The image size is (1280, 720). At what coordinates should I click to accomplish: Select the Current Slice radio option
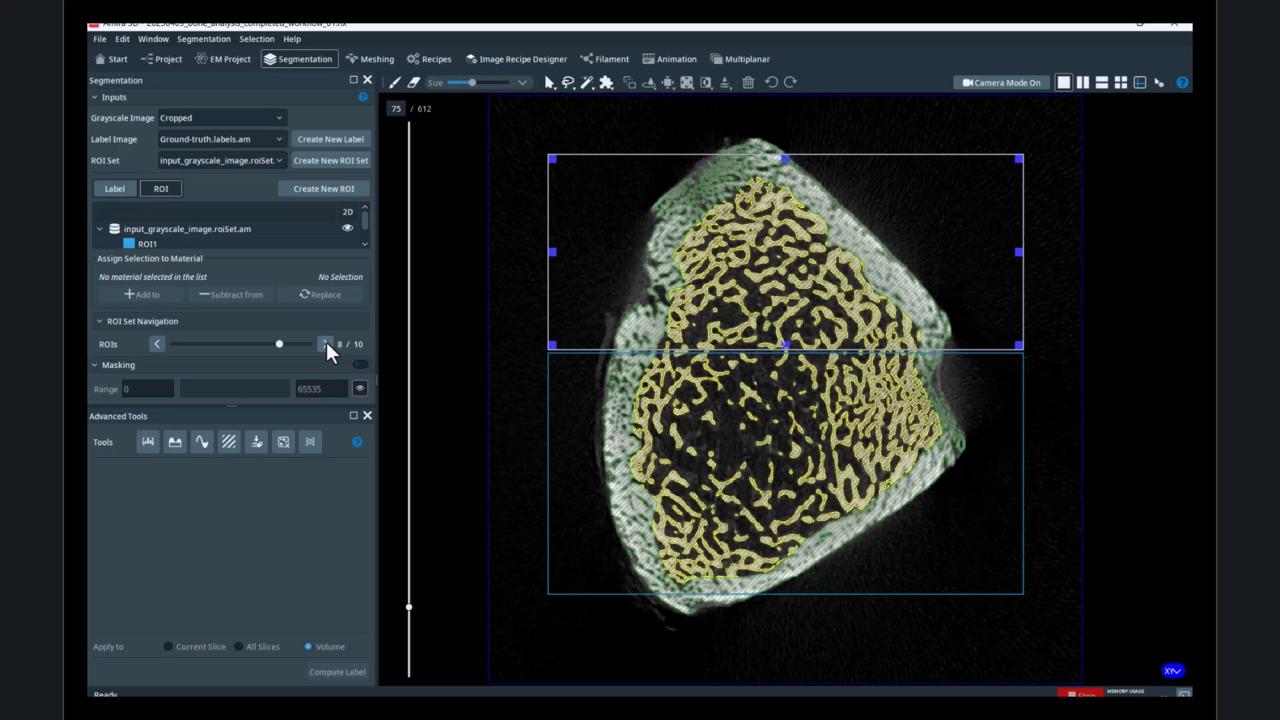pyautogui.click(x=168, y=647)
